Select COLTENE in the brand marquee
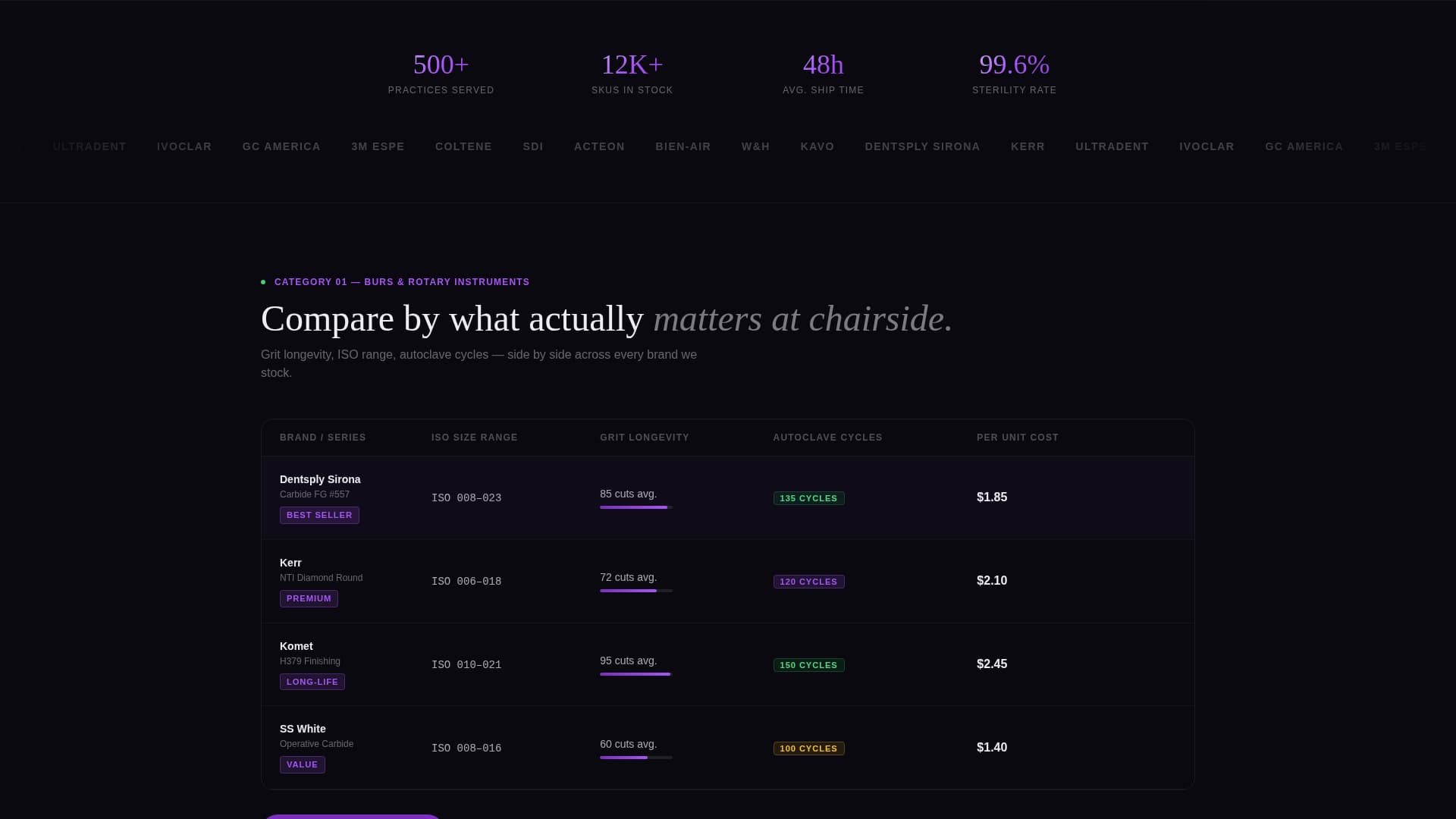Screen dimensions: 1456x819 [463, 146]
